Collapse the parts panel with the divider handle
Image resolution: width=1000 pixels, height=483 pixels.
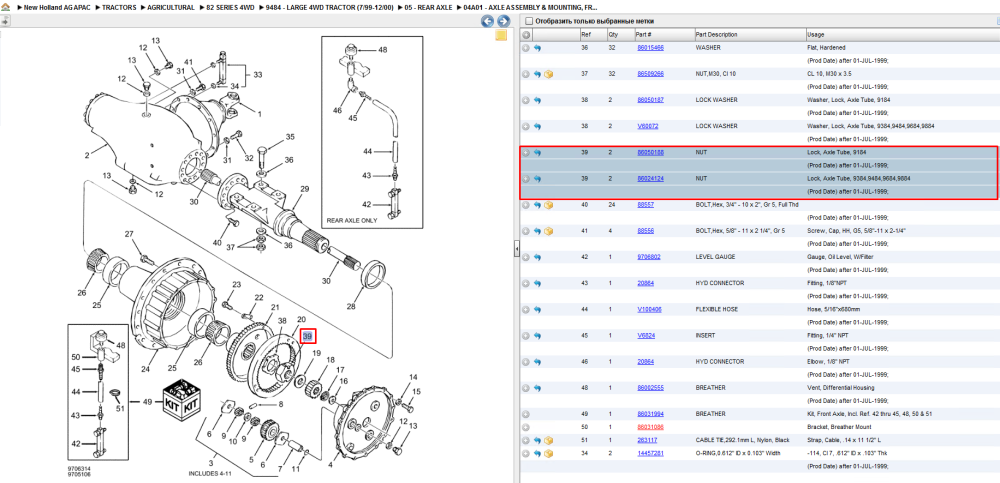(517, 249)
